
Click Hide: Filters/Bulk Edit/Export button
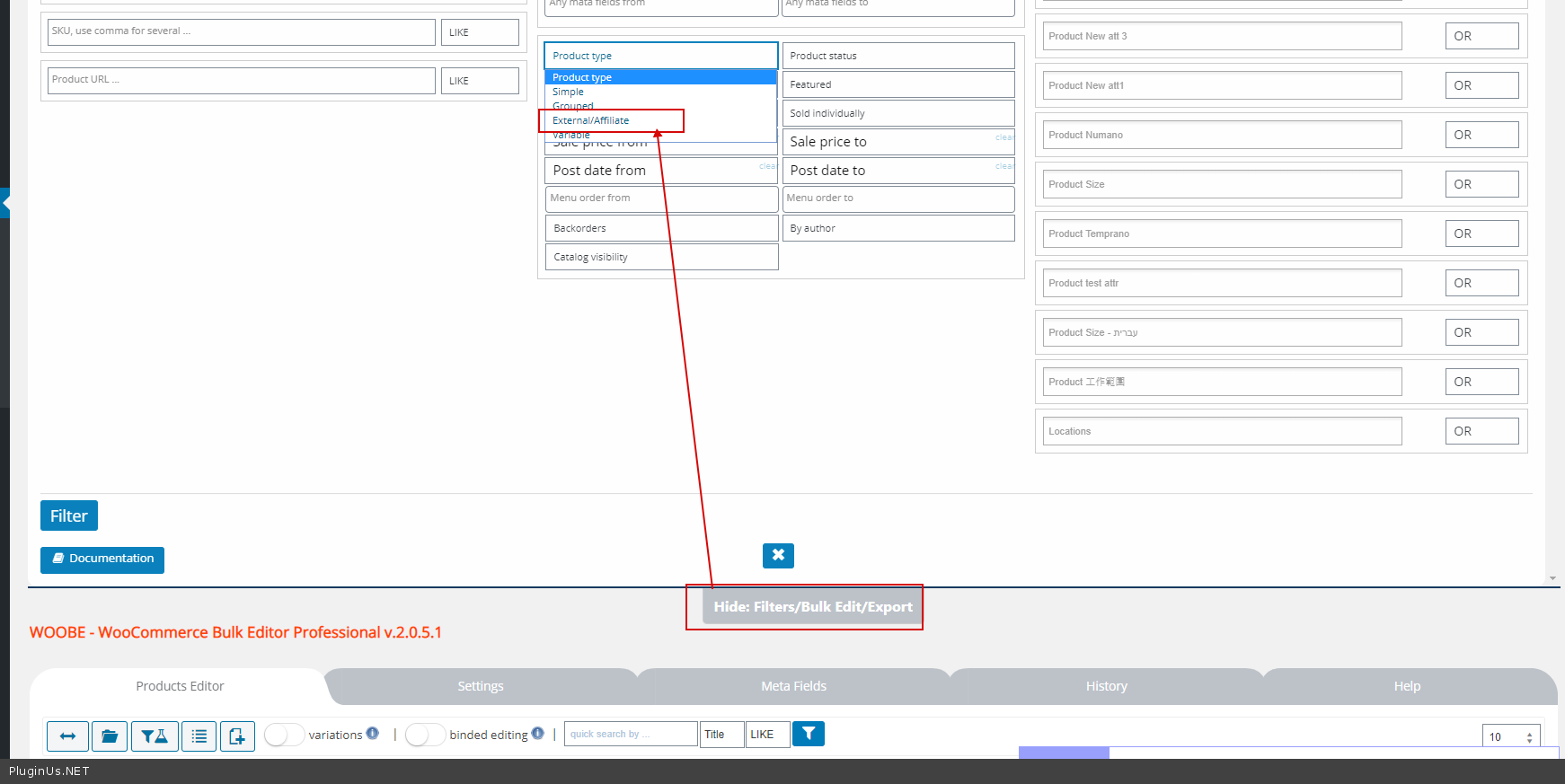812,607
